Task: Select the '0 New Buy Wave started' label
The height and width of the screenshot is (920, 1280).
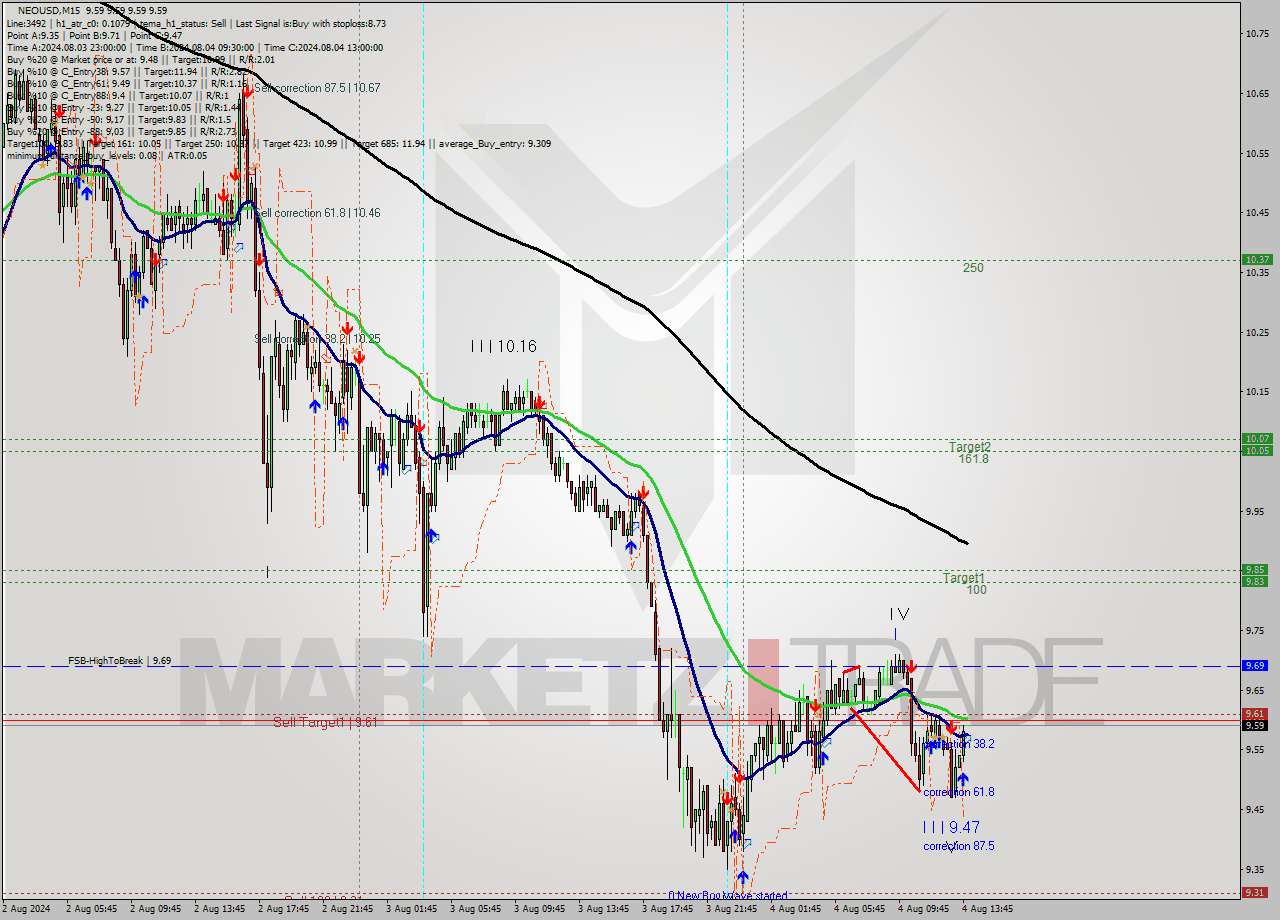Action: (x=728, y=896)
